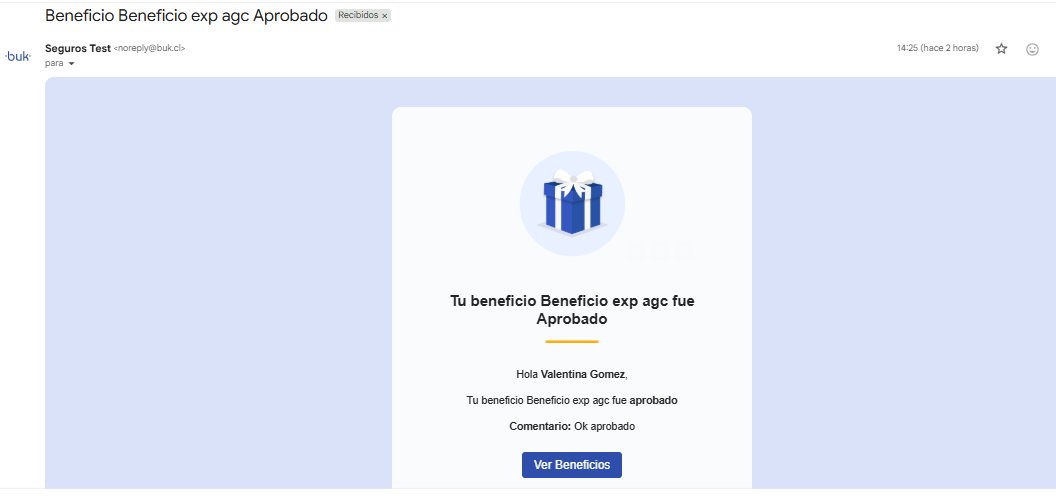This screenshot has height=498, width=1056.
Task: Click the Recibidos label chip
Action: point(358,16)
